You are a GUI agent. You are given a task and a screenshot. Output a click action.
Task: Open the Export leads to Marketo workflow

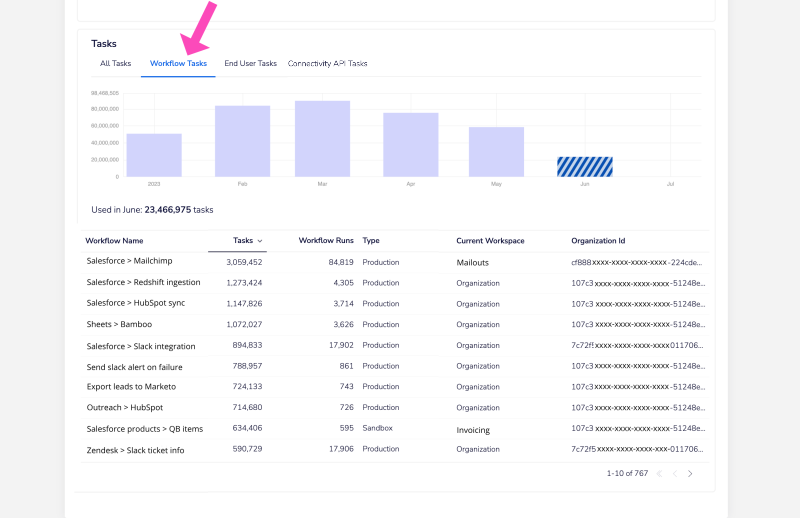tap(131, 387)
